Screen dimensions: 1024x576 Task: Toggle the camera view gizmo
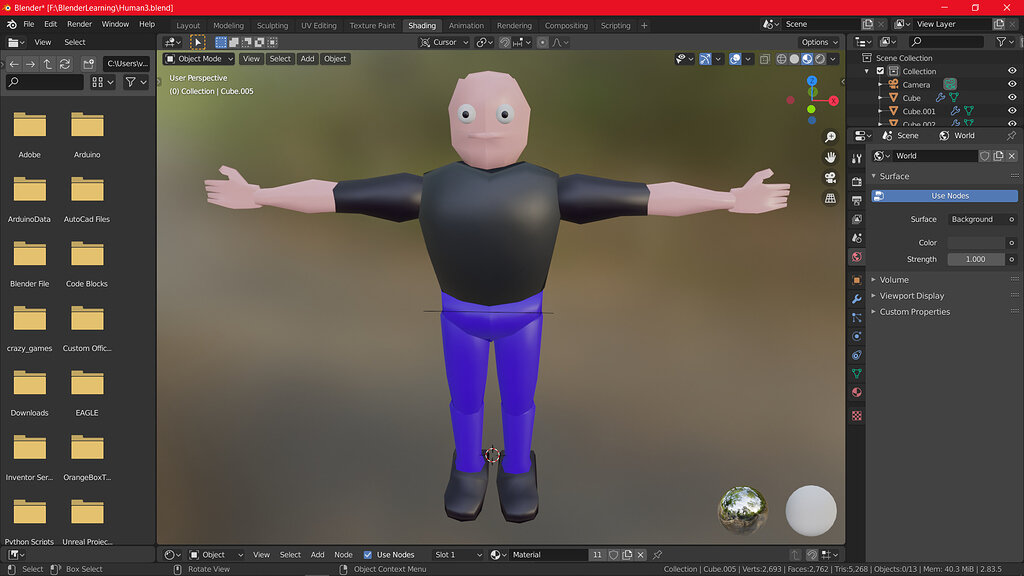pyautogui.click(x=830, y=178)
